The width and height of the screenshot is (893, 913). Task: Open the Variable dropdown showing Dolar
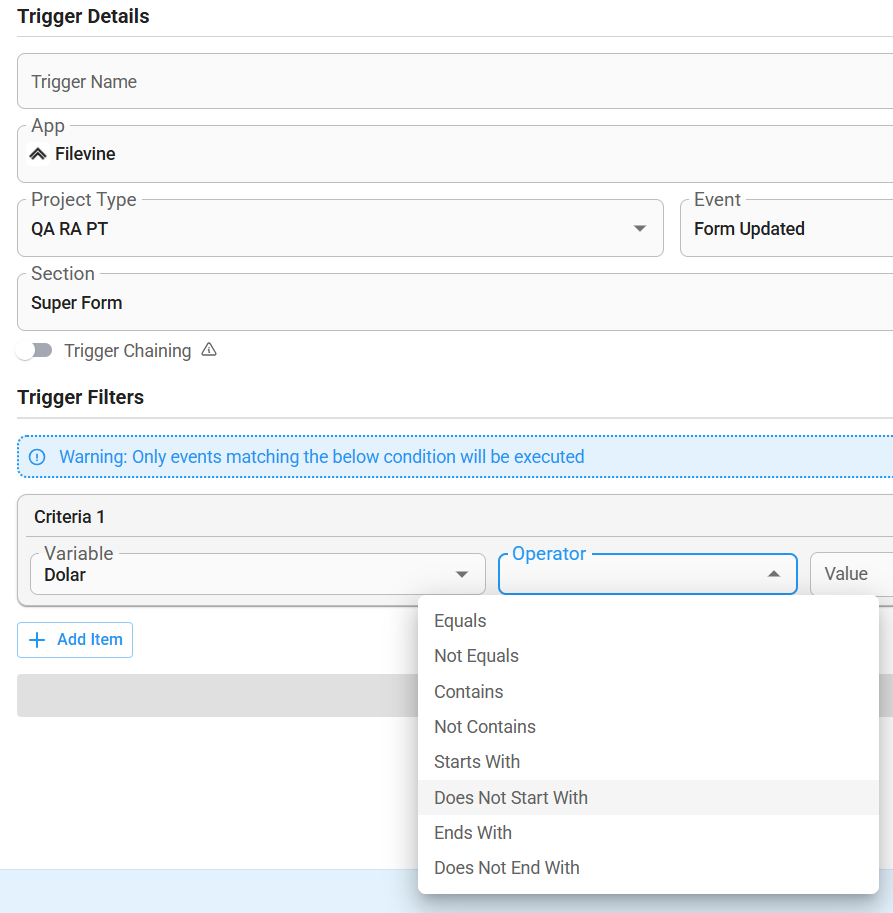point(258,574)
